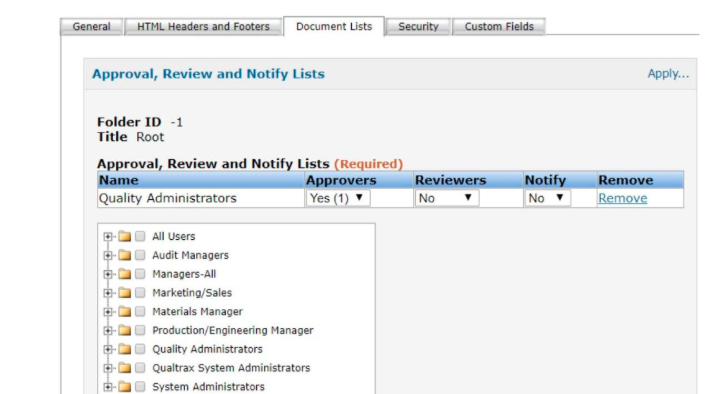This screenshot has width=717, height=394.
Task: Click the Apply... link
Action: (x=668, y=74)
